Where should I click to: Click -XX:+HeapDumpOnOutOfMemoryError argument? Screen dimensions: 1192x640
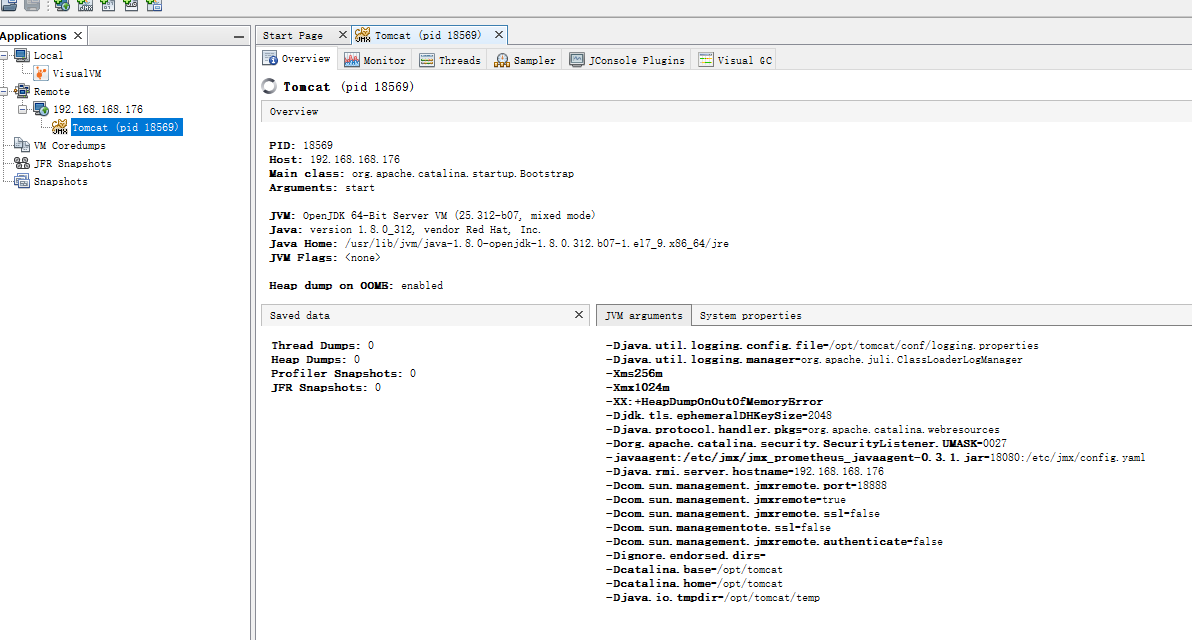(x=715, y=401)
